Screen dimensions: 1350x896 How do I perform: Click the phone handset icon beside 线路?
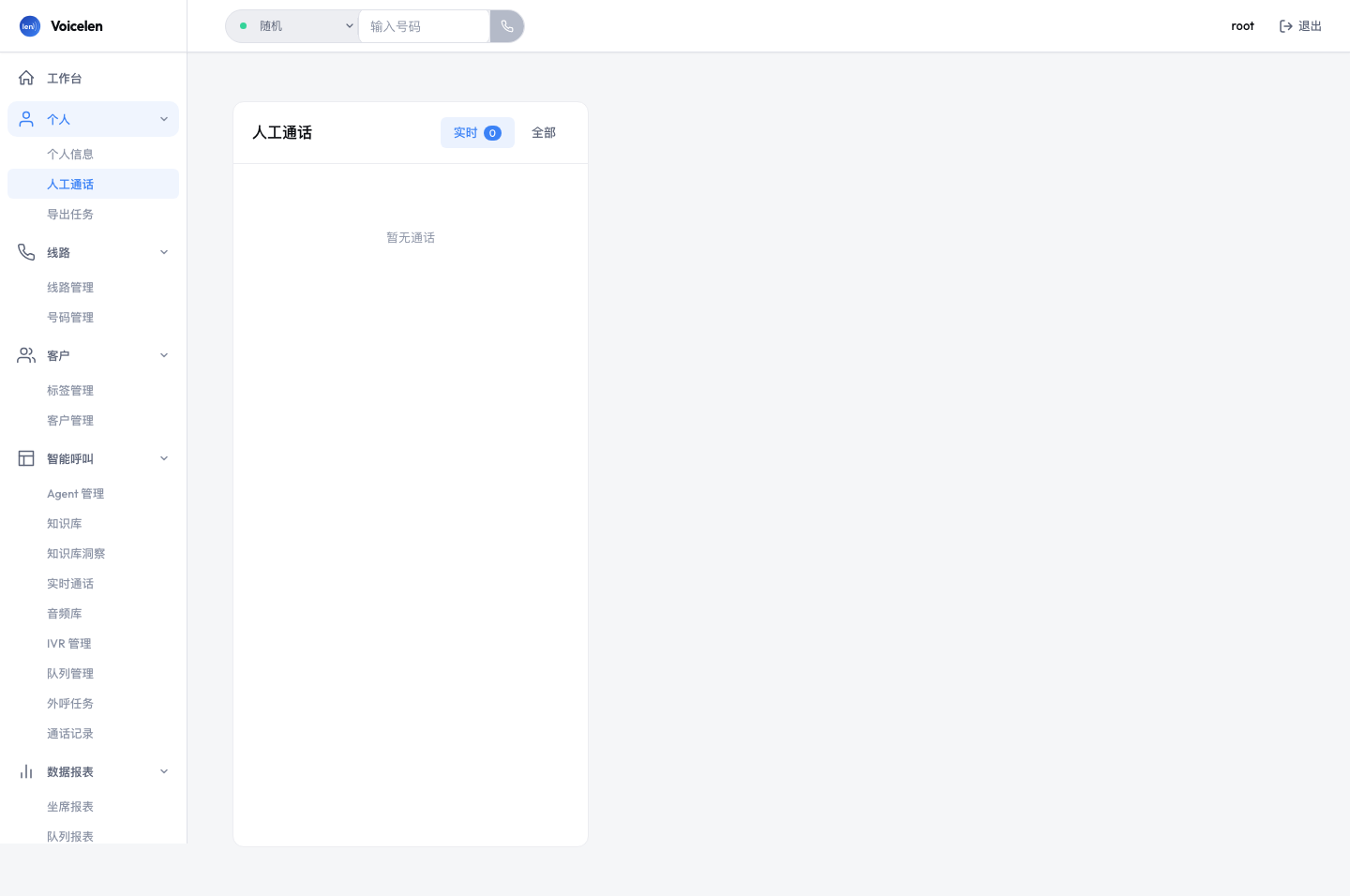click(x=26, y=252)
